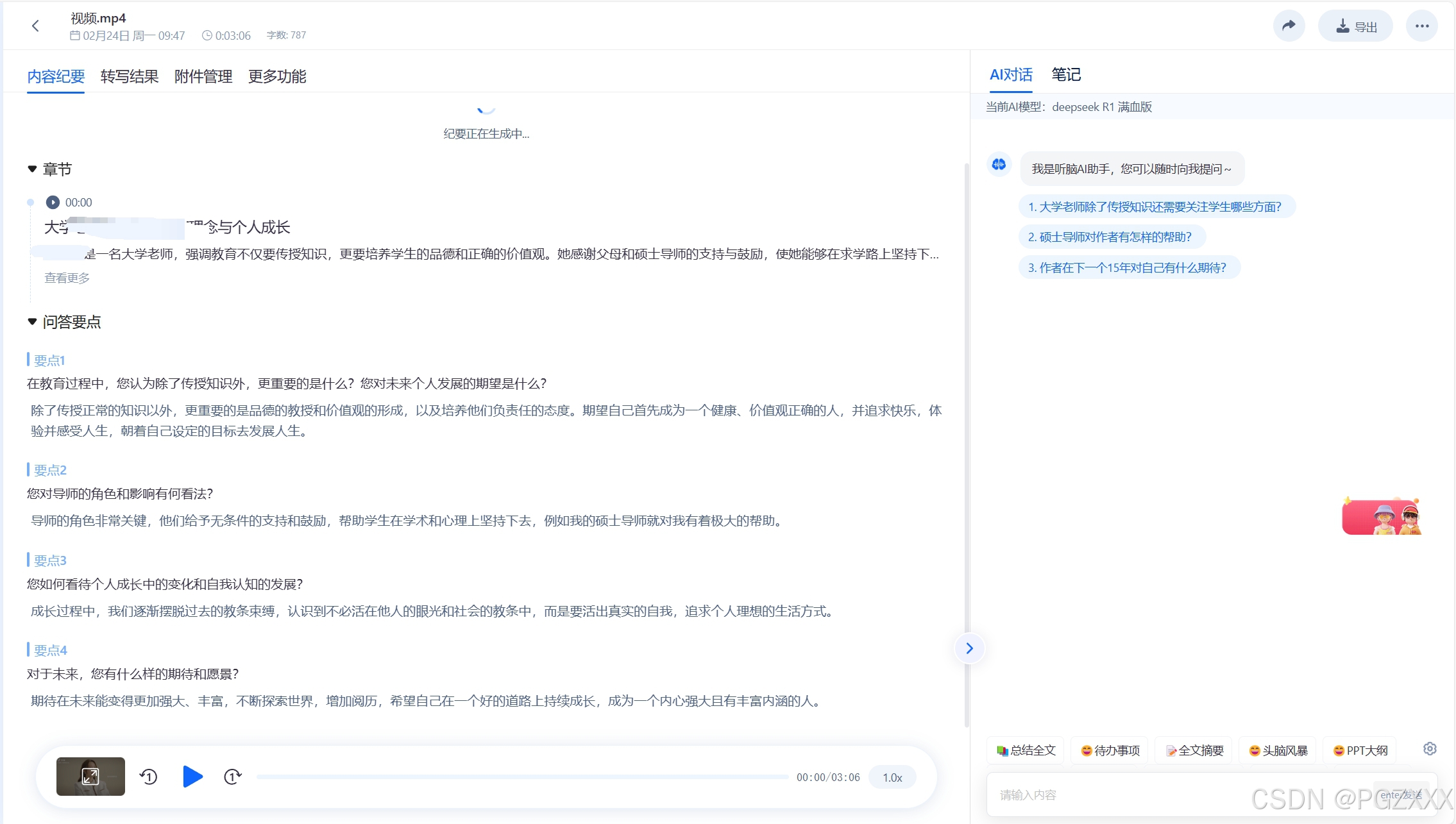Expand the video thumbnail preview
1456x824 pixels.
click(x=90, y=777)
